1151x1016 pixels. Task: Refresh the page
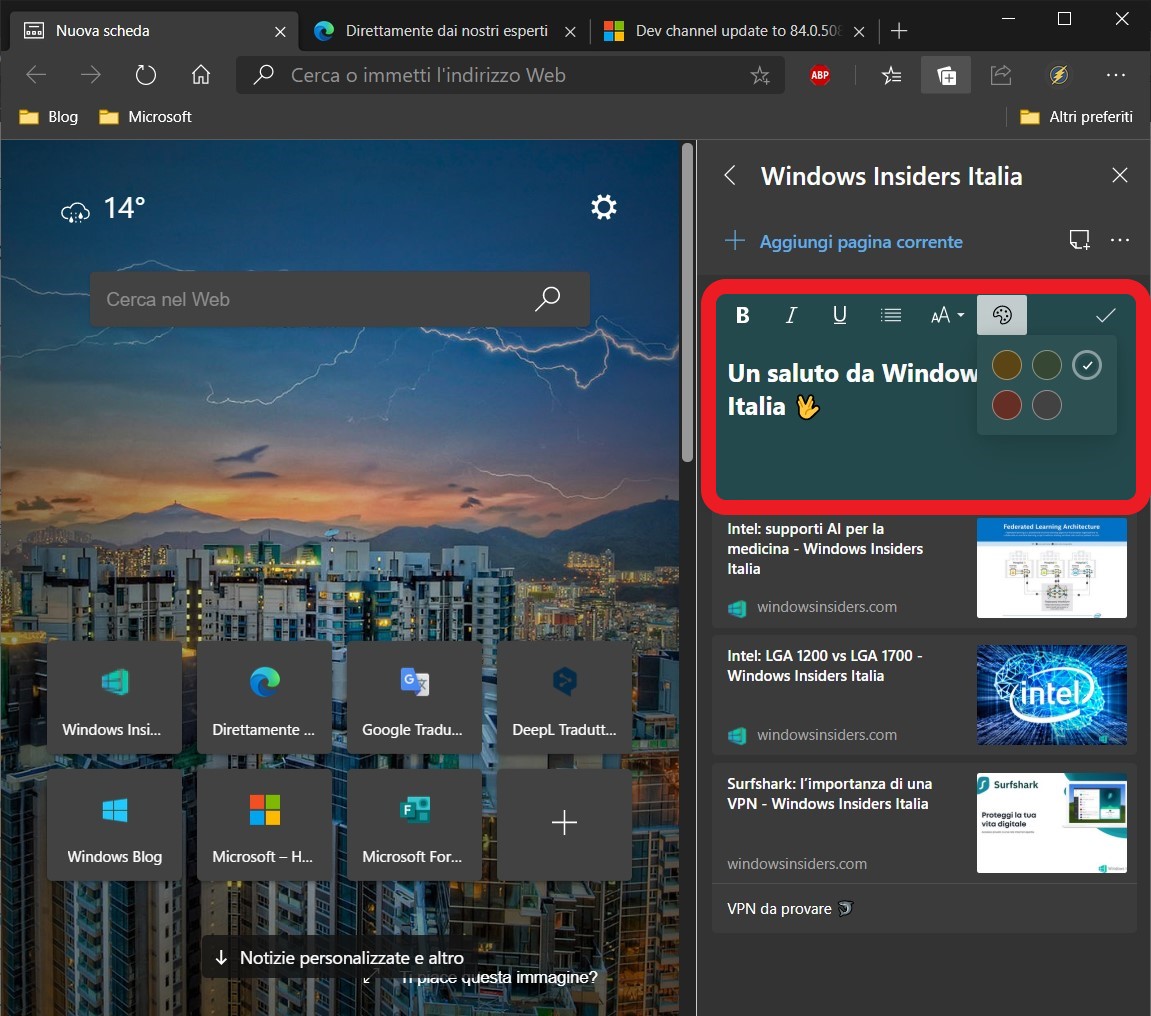[x=145, y=75]
